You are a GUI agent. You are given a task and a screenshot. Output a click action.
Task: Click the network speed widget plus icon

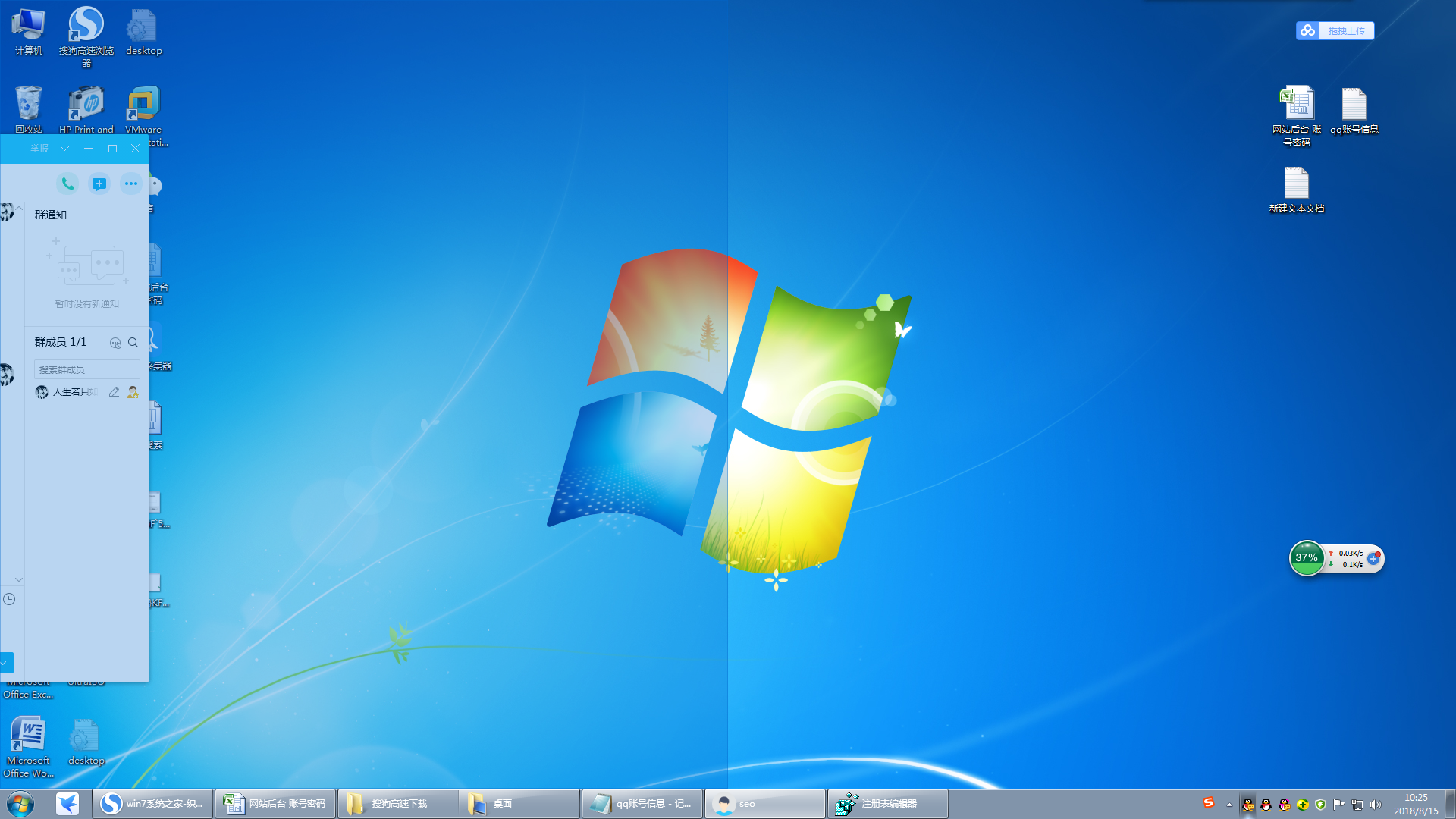1374,558
